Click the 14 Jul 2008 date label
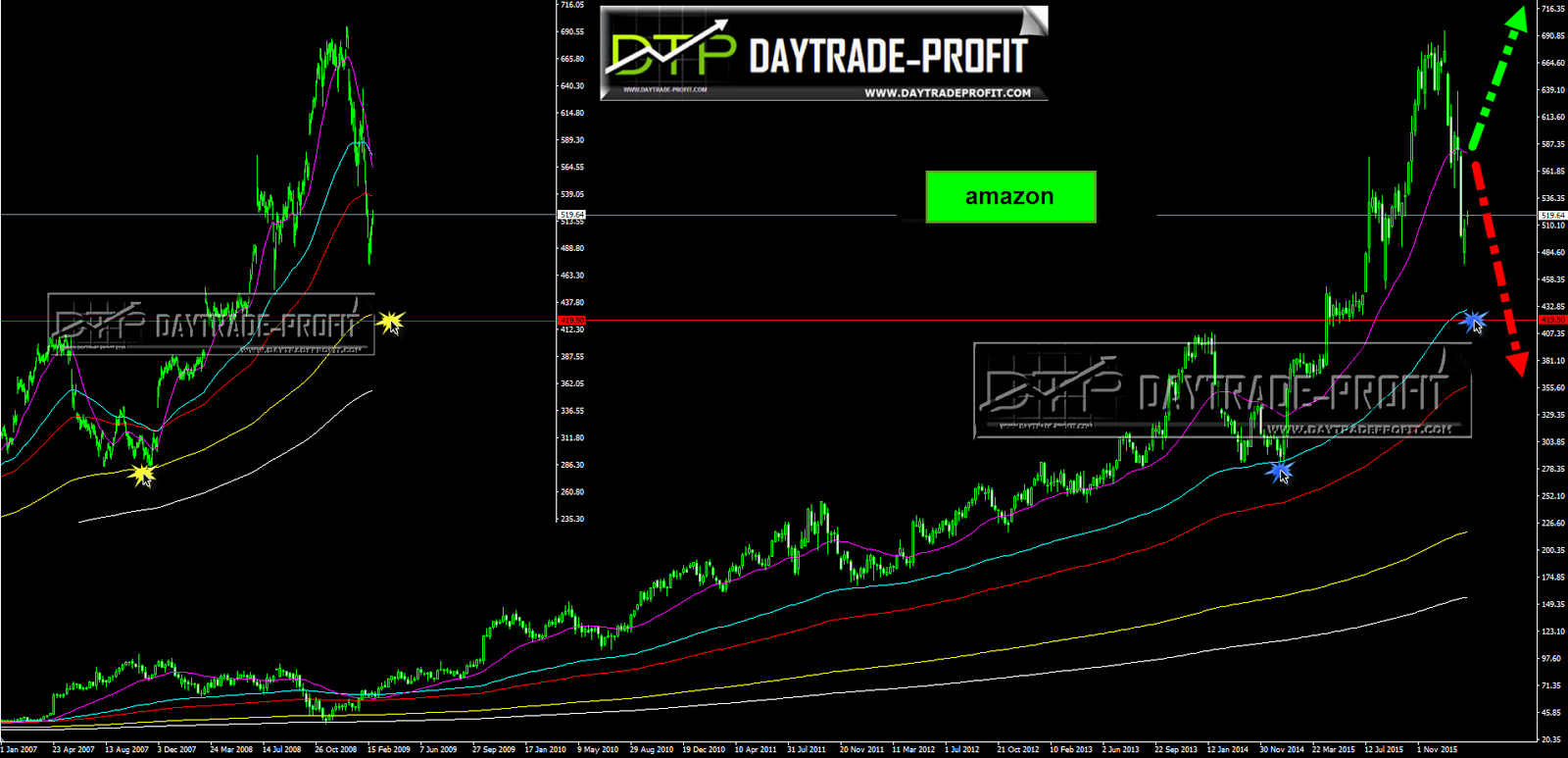The image size is (1568, 758). (x=282, y=750)
